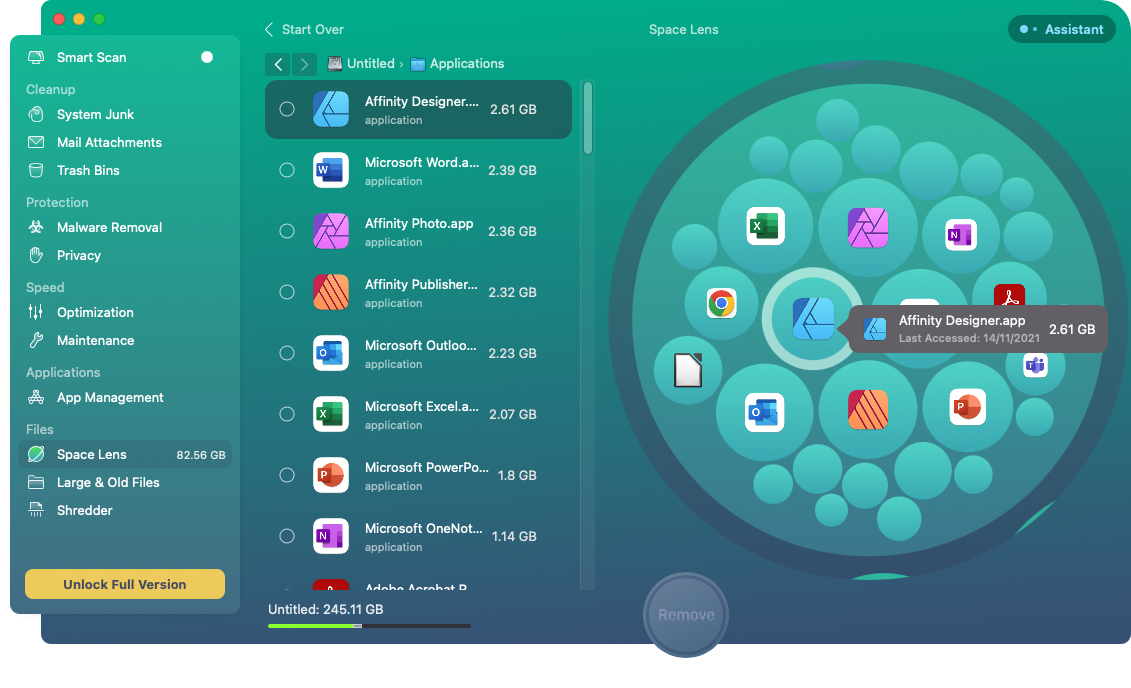This screenshot has width=1131, height=688.
Task: Click Affinity Publisher bubble in map
Action: click(x=868, y=409)
